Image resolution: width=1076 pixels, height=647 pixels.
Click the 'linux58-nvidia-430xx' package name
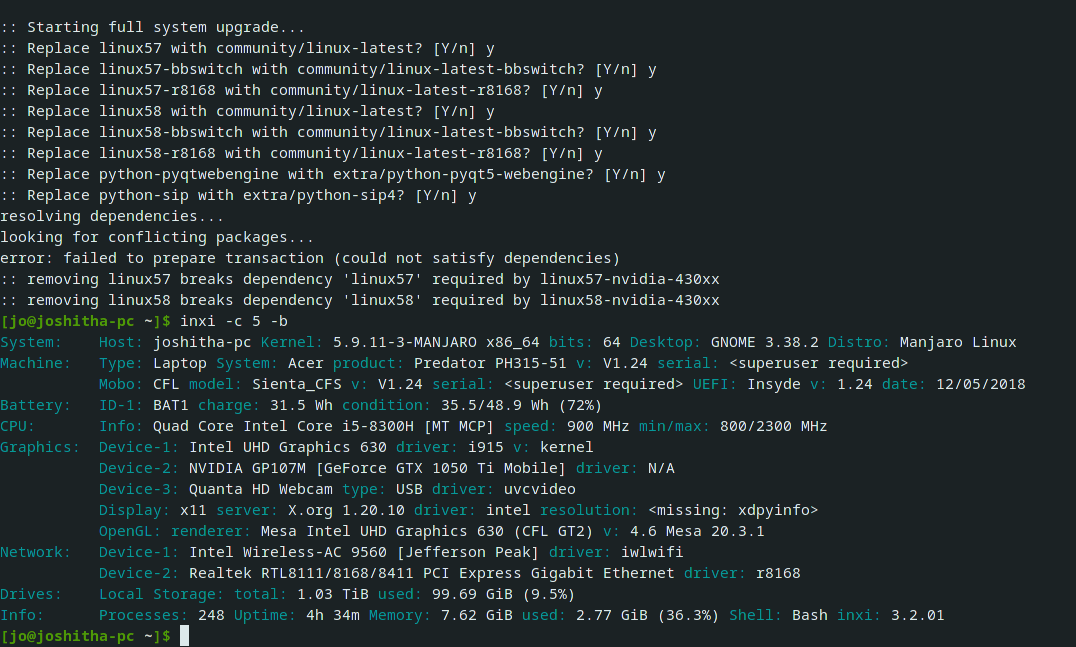coord(629,300)
